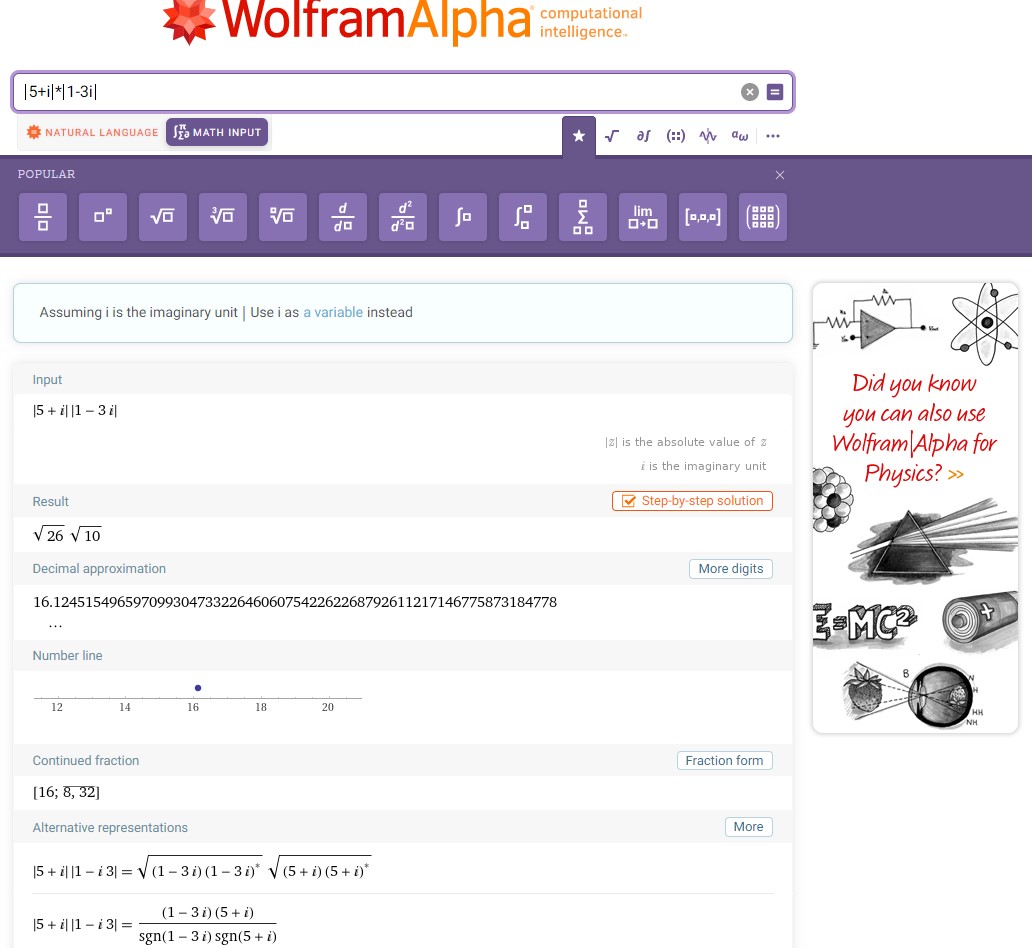Insert a matrix grid template
Screen dimensions: 1032x948
coord(763,217)
